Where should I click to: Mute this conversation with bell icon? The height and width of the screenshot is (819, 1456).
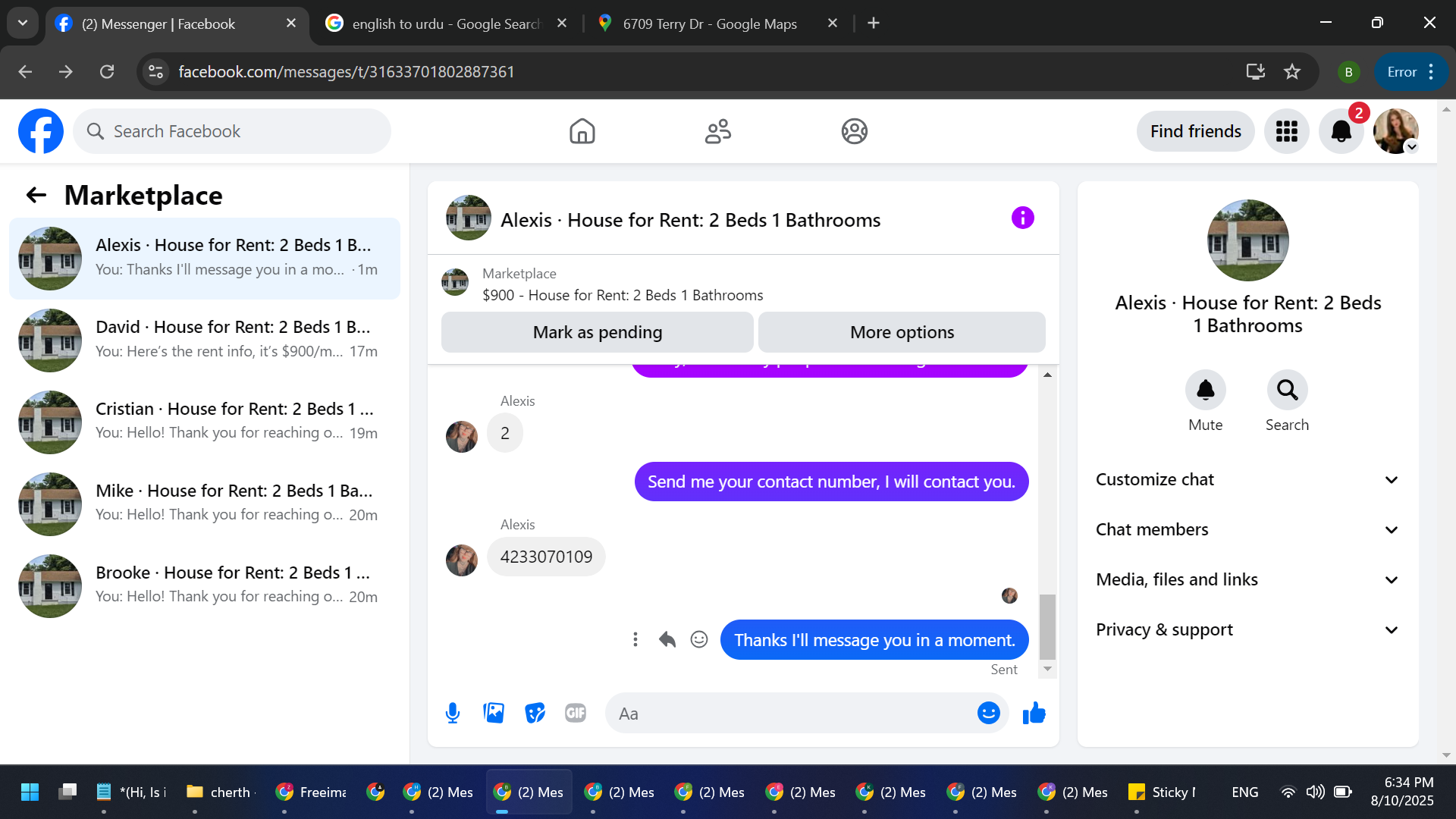1205,391
